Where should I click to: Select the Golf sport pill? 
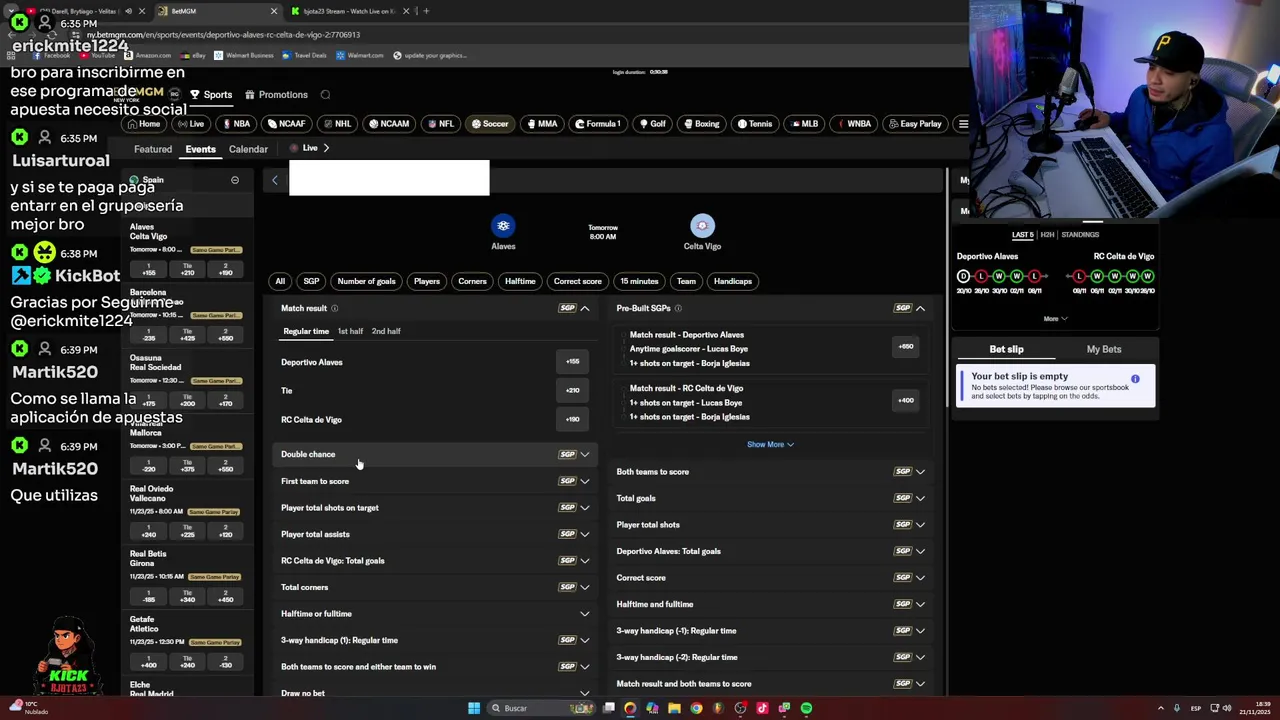coord(652,124)
